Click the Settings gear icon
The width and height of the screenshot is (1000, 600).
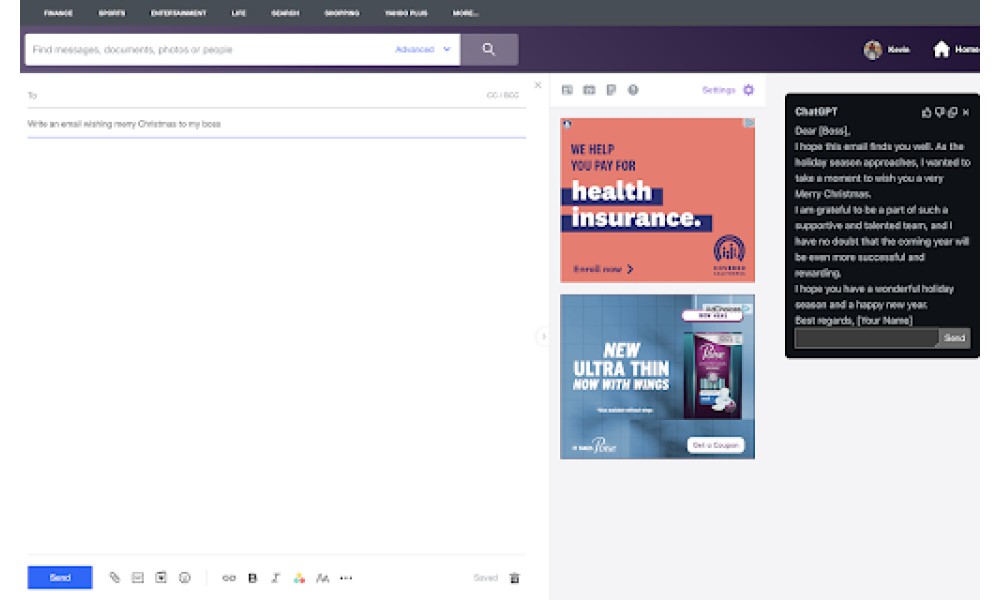[749, 90]
